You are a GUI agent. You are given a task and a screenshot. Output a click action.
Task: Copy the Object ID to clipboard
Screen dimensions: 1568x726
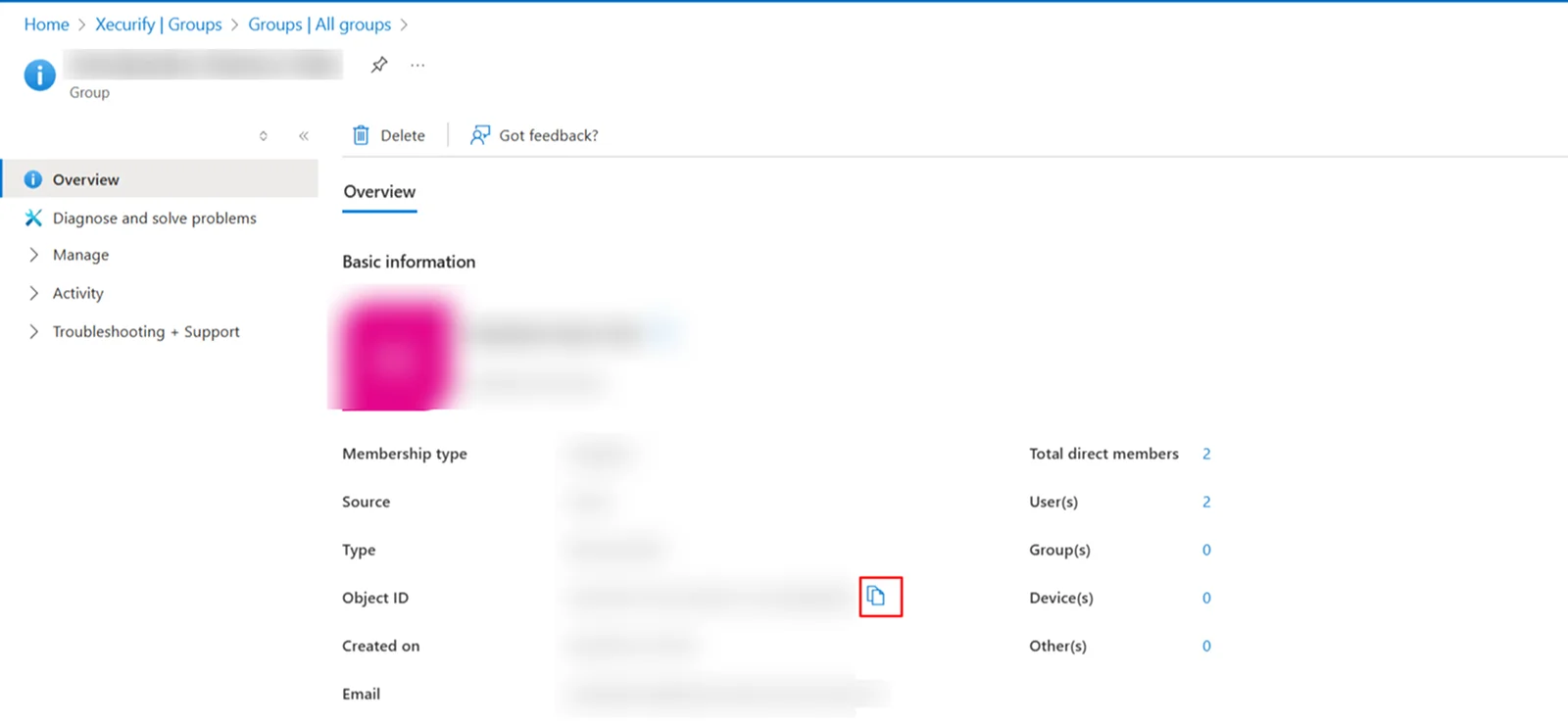[876, 596]
